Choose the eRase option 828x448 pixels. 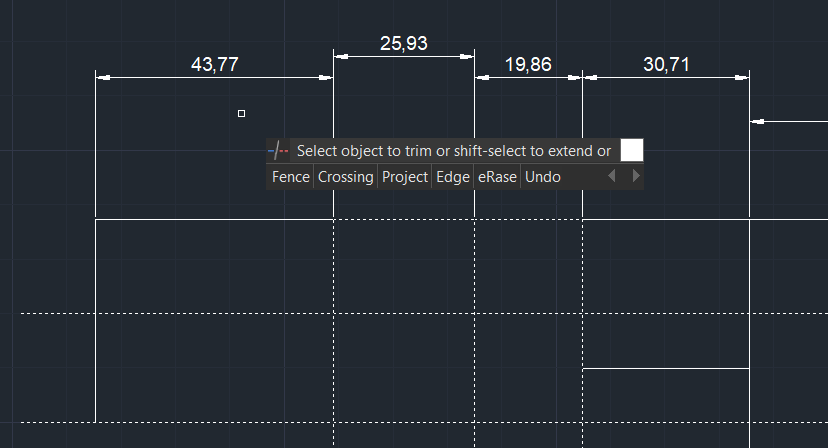pyautogui.click(x=497, y=177)
